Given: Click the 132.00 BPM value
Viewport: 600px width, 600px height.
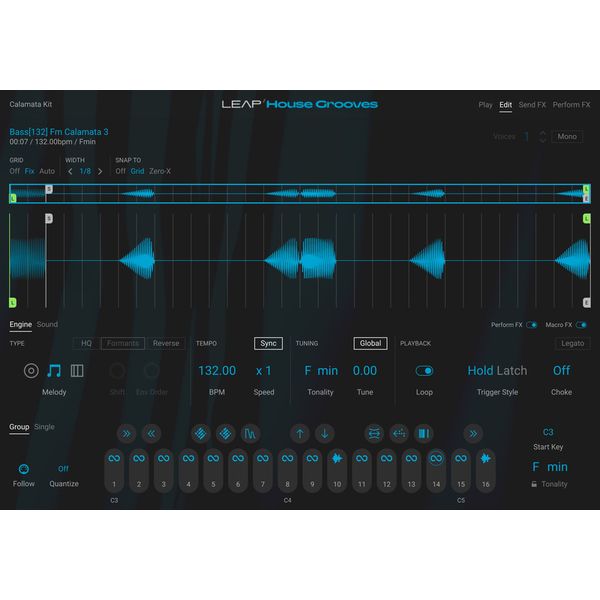Looking at the screenshot, I should click(x=217, y=371).
